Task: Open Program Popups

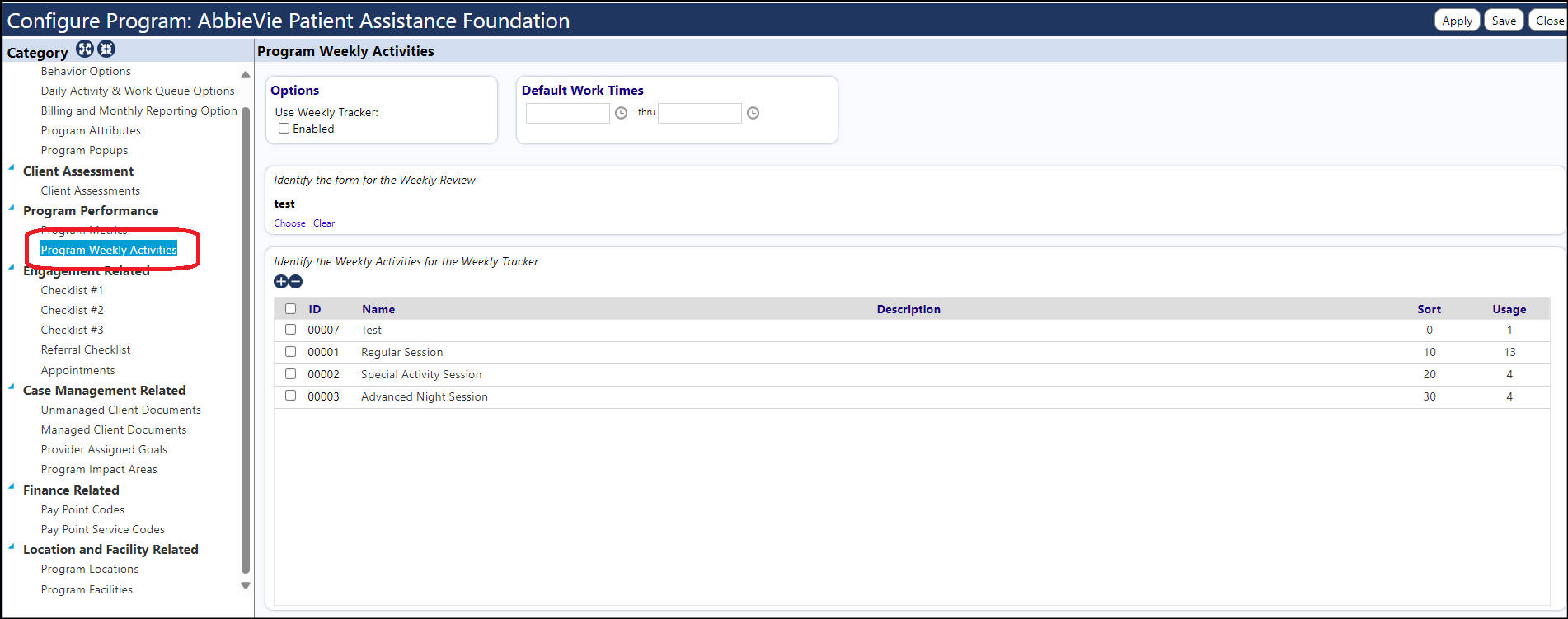Action: pos(84,151)
